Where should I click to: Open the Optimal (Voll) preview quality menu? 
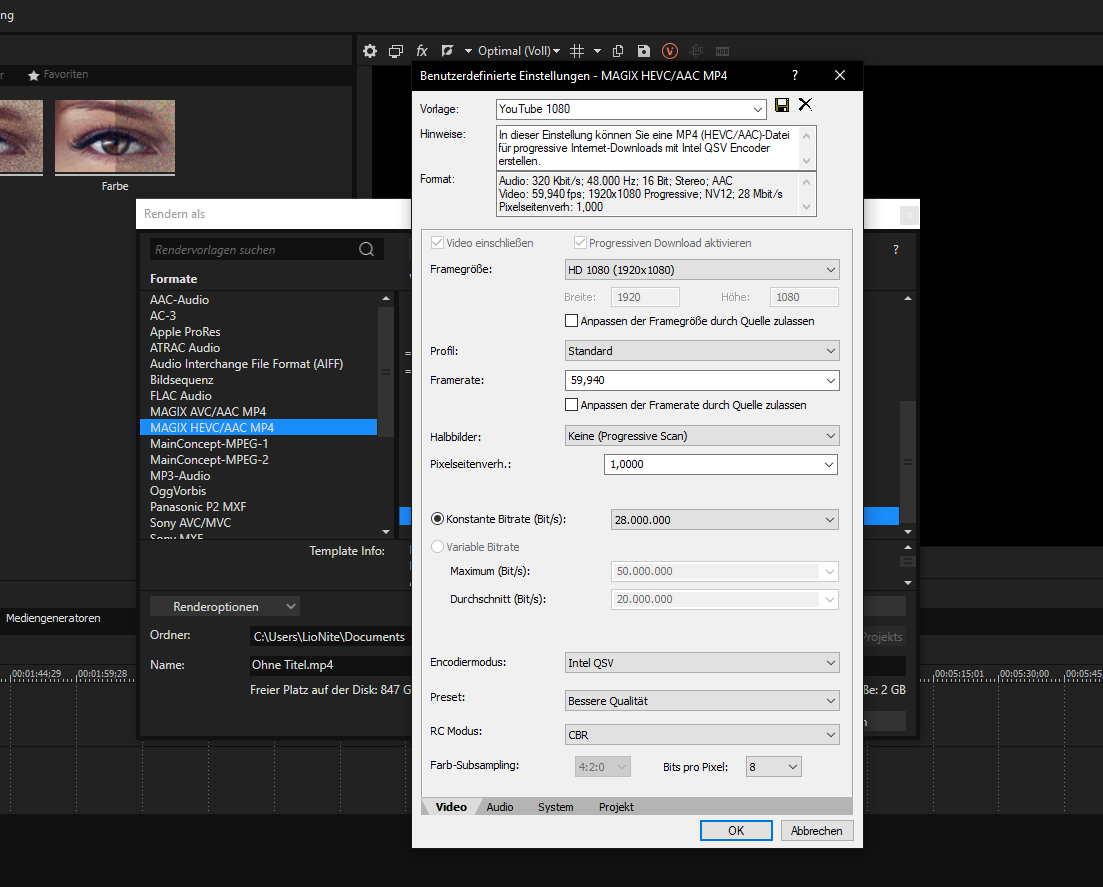(x=519, y=51)
